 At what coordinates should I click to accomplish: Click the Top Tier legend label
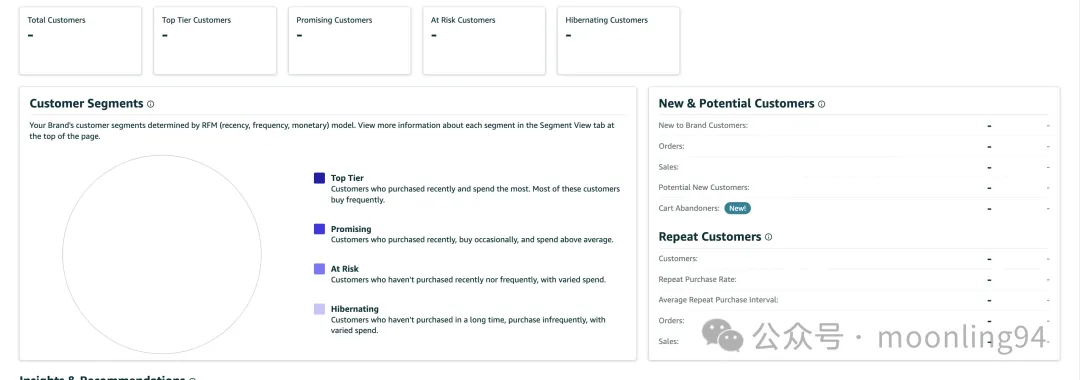point(347,178)
